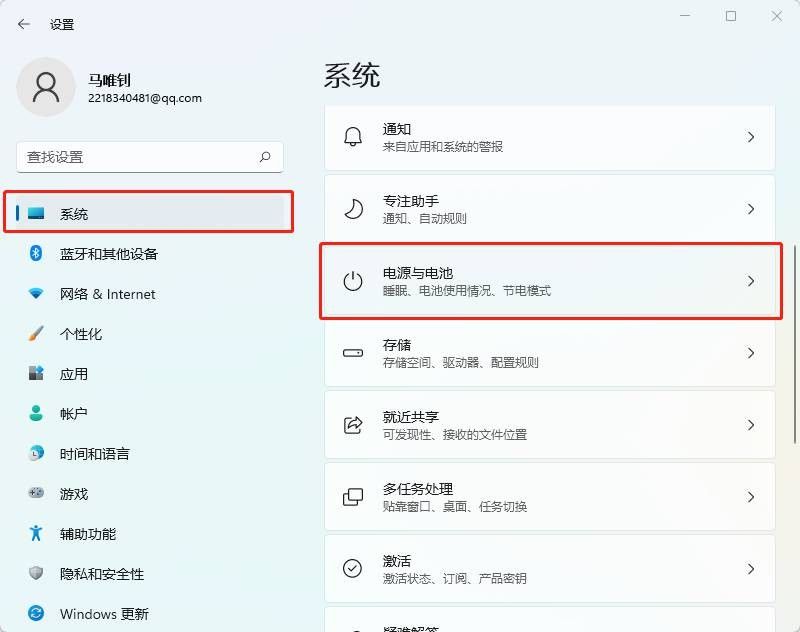This screenshot has width=800, height=632.
Task: Click the 电源与电池 power icon
Action: click(352, 281)
